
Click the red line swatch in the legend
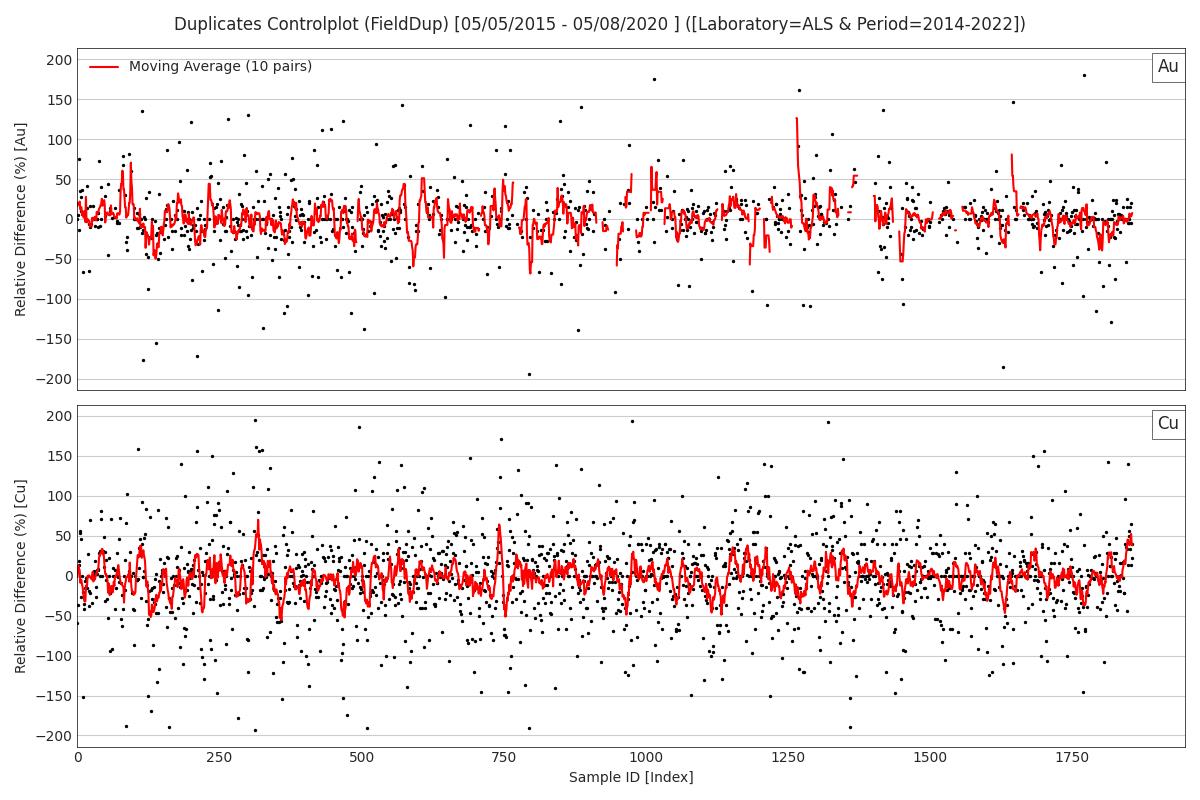pyautogui.click(x=104, y=67)
